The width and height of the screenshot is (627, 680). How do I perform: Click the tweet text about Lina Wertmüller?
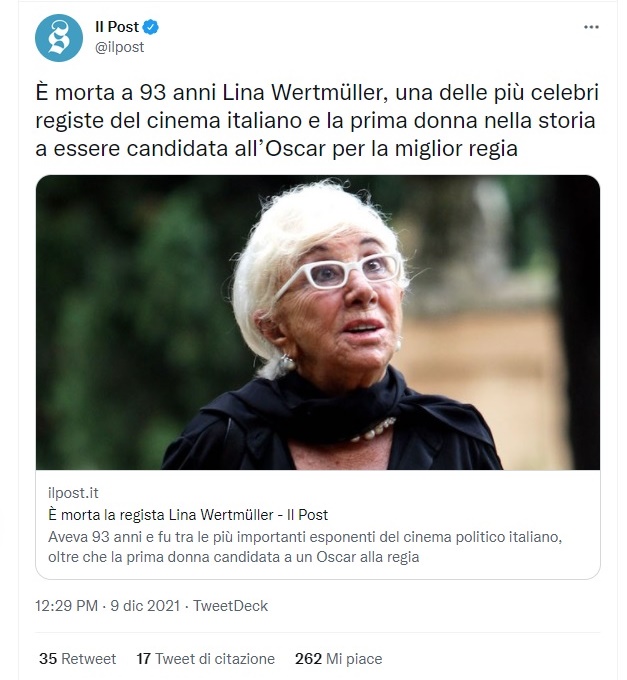317,121
